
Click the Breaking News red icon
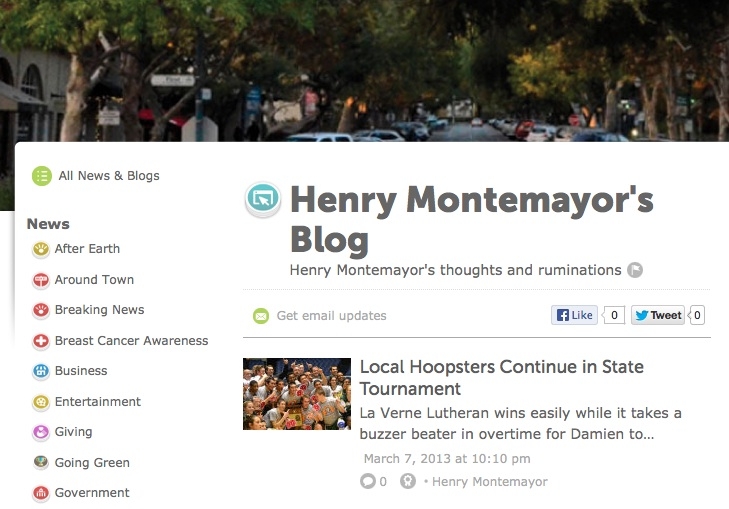[41, 310]
